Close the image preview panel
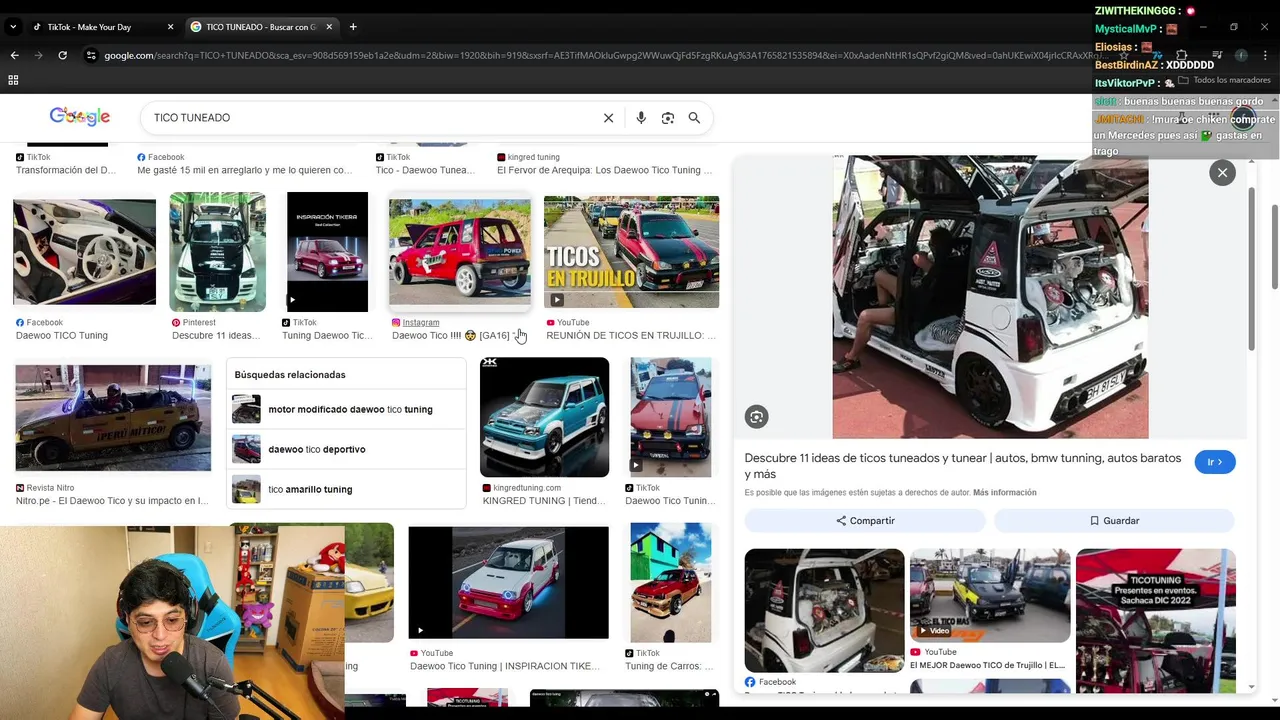This screenshot has width=1280, height=720. [x=1222, y=173]
